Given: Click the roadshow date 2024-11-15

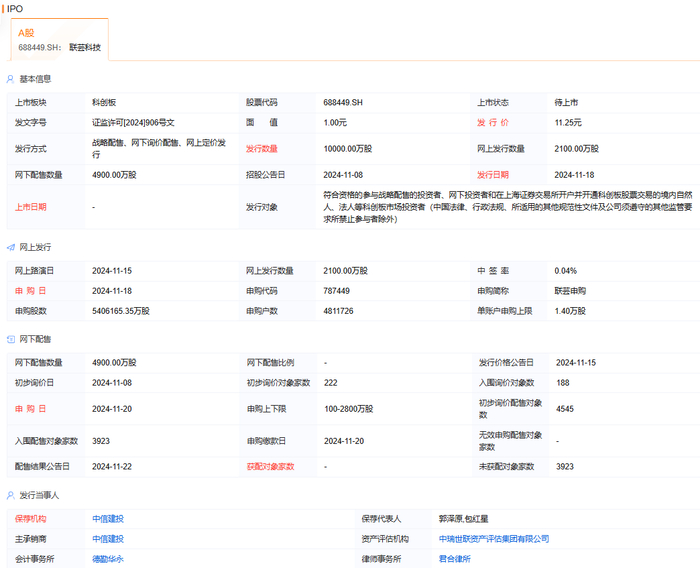Looking at the screenshot, I should 112,271.
